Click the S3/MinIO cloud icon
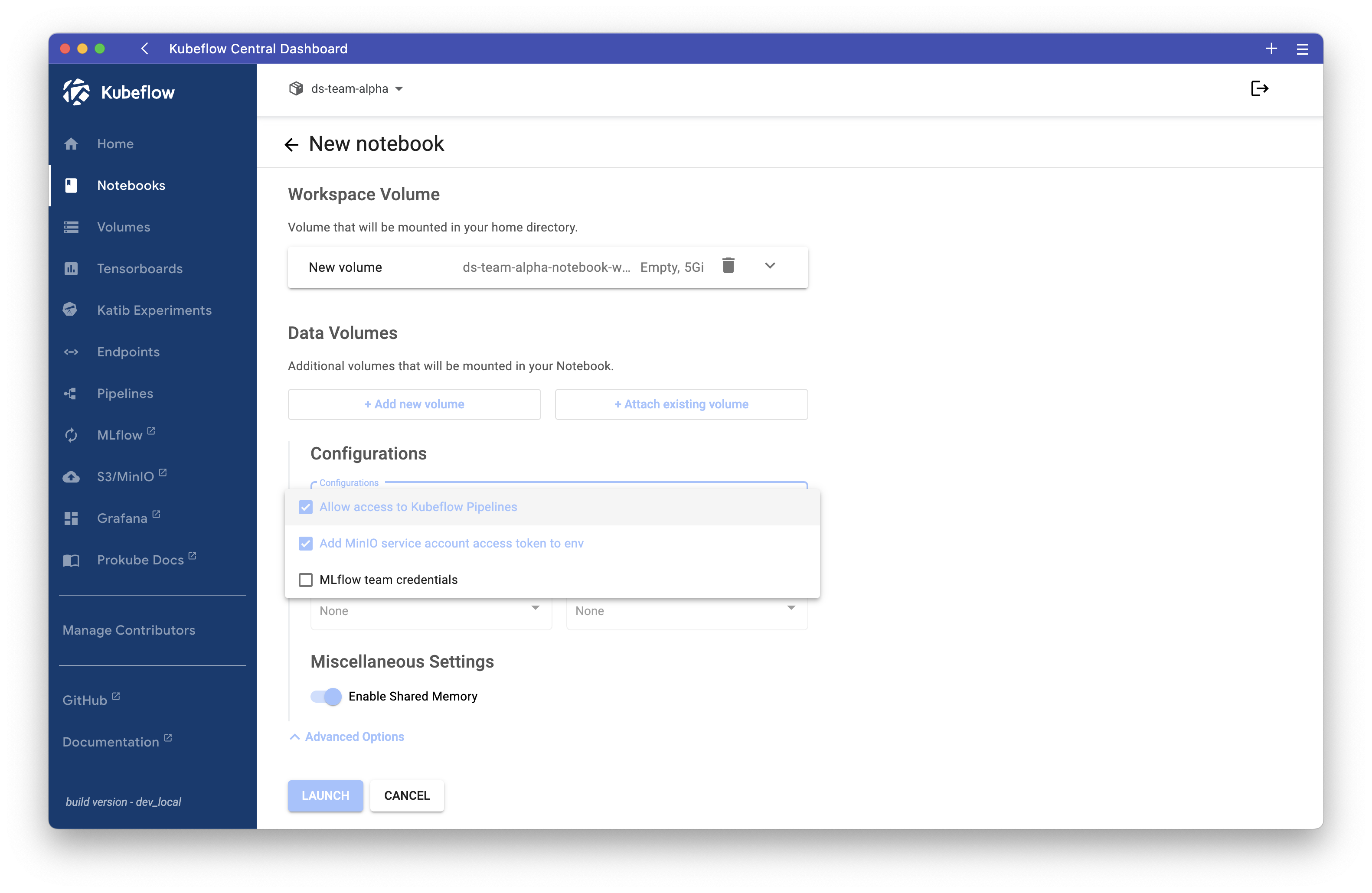This screenshot has width=1372, height=893. pyautogui.click(x=71, y=476)
